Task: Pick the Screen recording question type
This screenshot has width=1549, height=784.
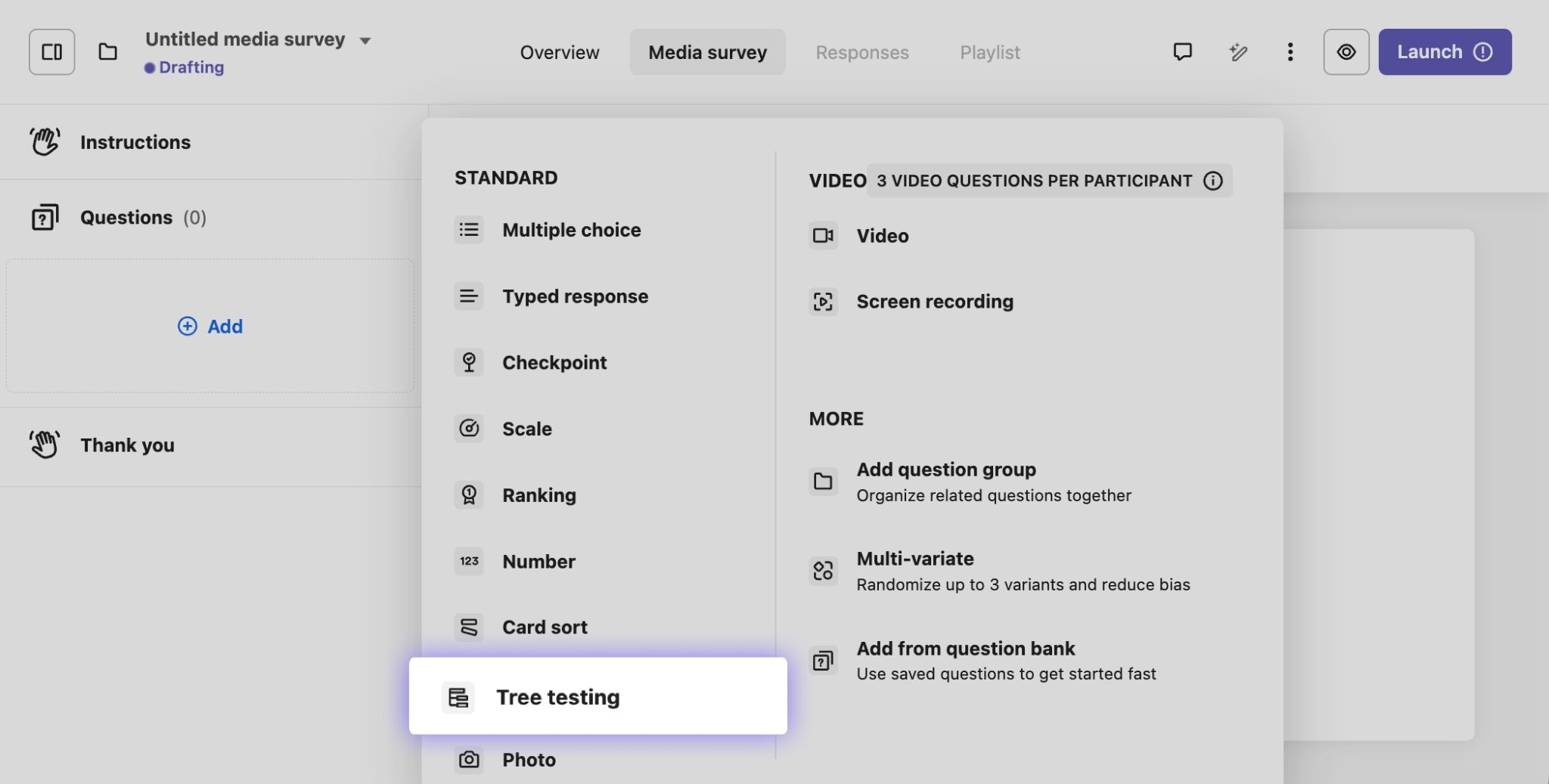Action: [x=934, y=302]
